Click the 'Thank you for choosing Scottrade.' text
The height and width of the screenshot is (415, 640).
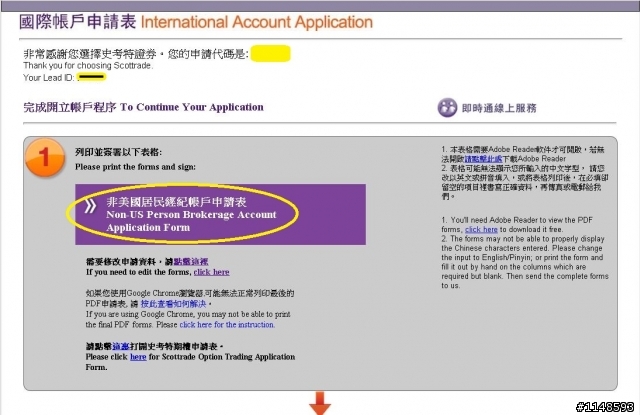click(88, 66)
